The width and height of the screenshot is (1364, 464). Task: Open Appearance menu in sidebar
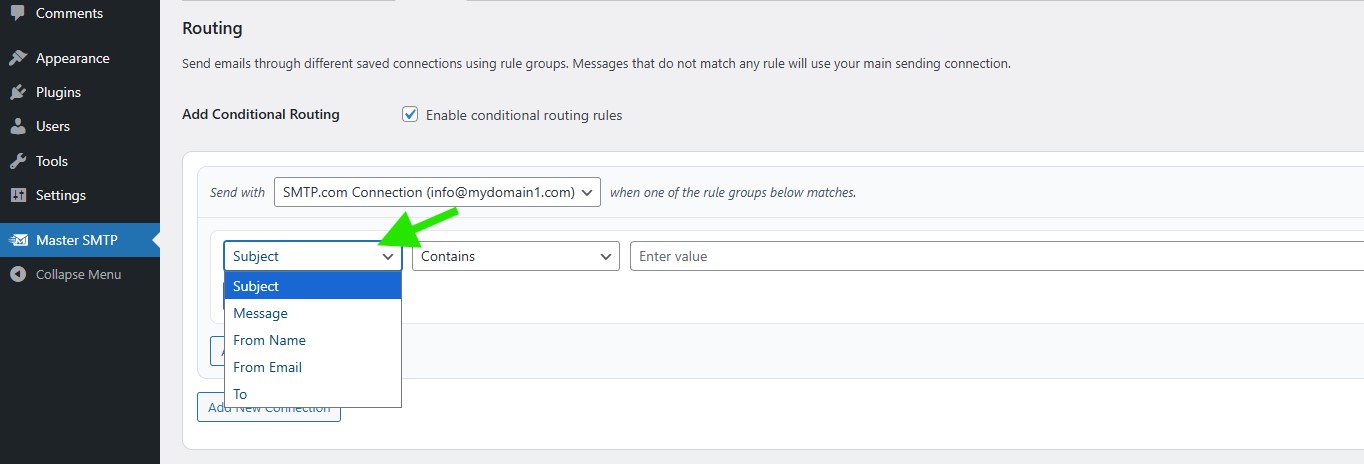[x=72, y=58]
